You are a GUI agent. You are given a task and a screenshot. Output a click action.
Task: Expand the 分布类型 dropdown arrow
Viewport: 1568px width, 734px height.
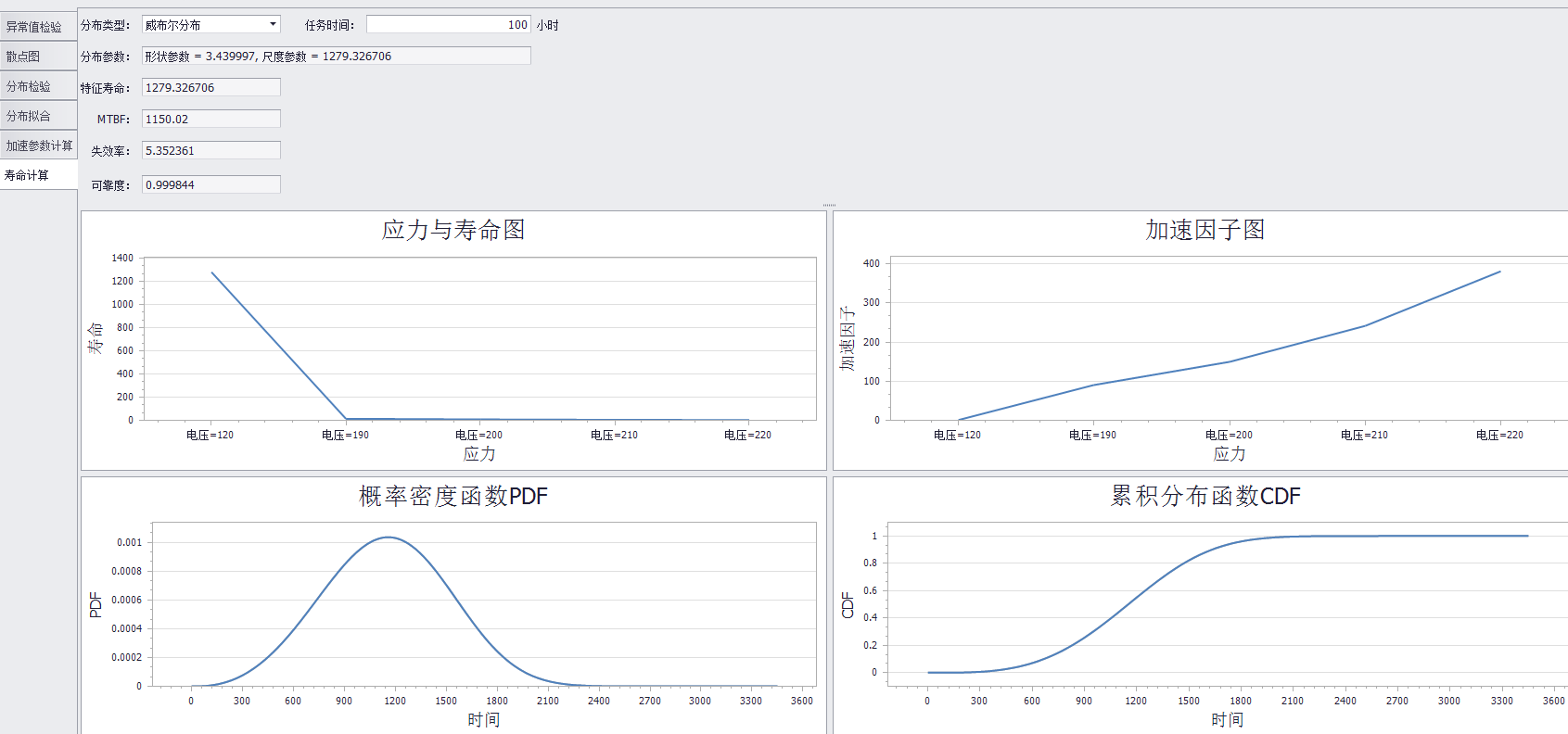click(273, 25)
